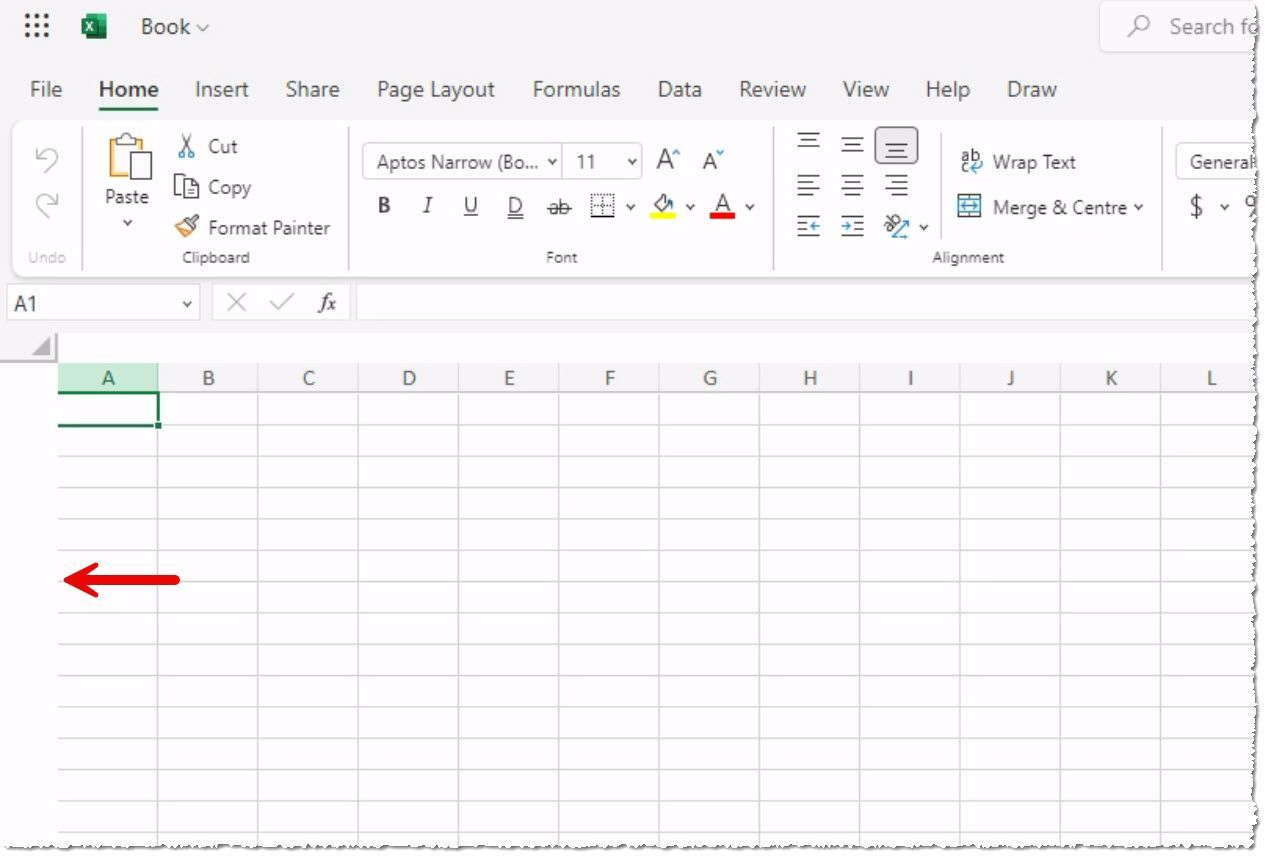Click the Copy icon
Viewport: 1266px width, 858px height.
186,187
